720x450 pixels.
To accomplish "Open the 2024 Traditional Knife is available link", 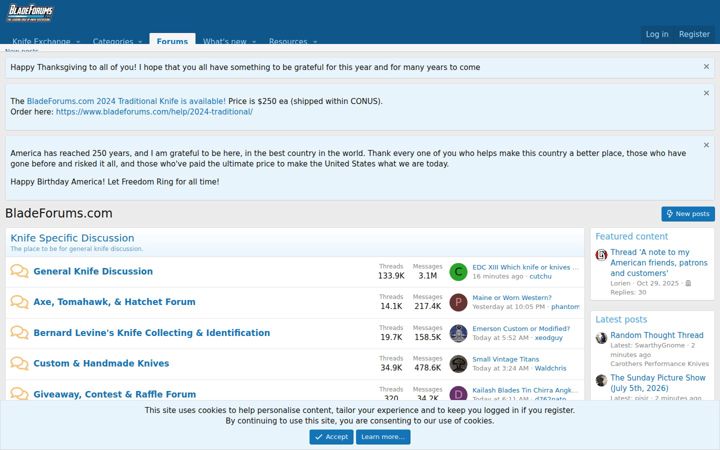I will [126, 101].
